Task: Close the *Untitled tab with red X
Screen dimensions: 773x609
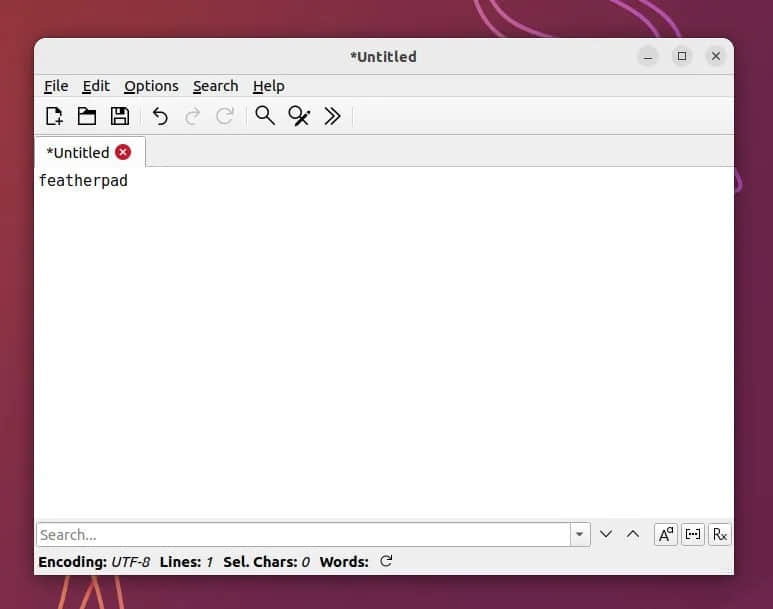Action: [123, 152]
